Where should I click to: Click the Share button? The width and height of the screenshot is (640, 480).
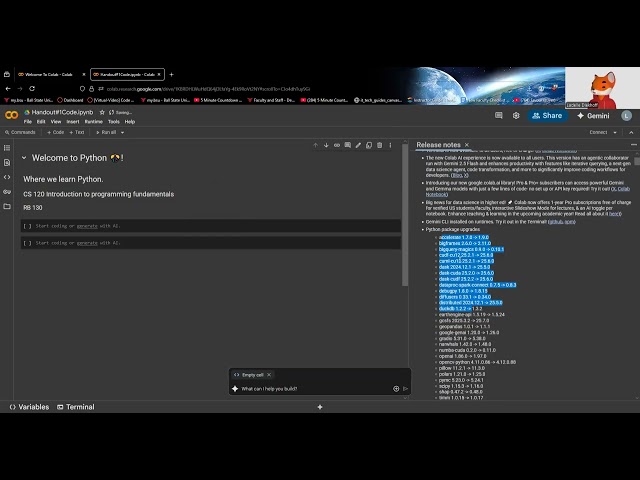coord(547,116)
